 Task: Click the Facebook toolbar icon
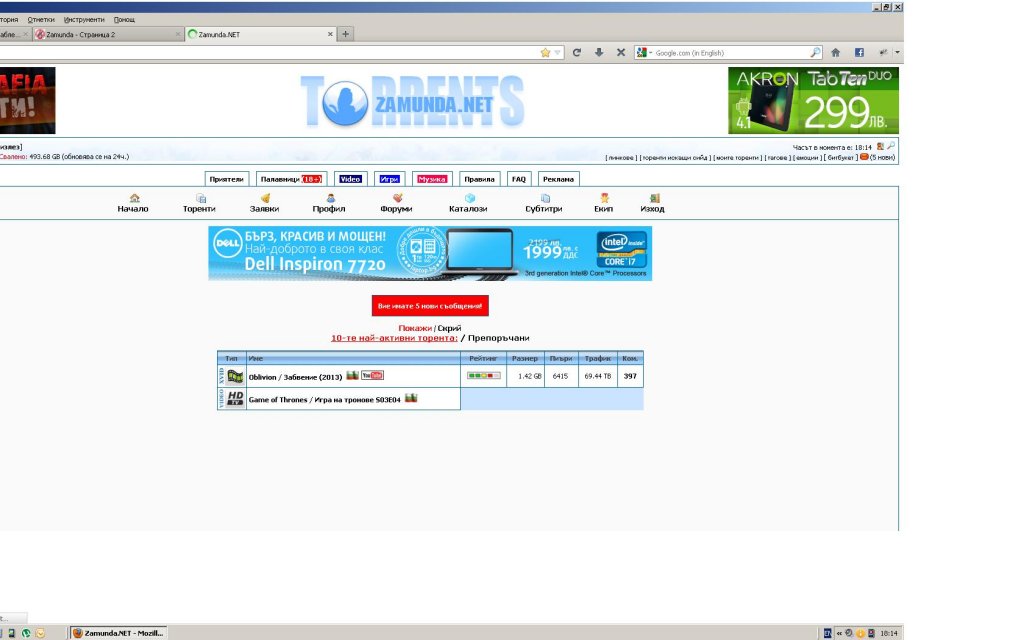859,53
